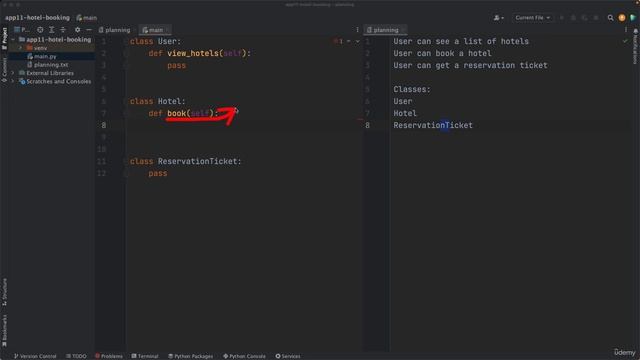The height and width of the screenshot is (360, 640).
Task: Close the main editor tab
Action: point(167,30)
